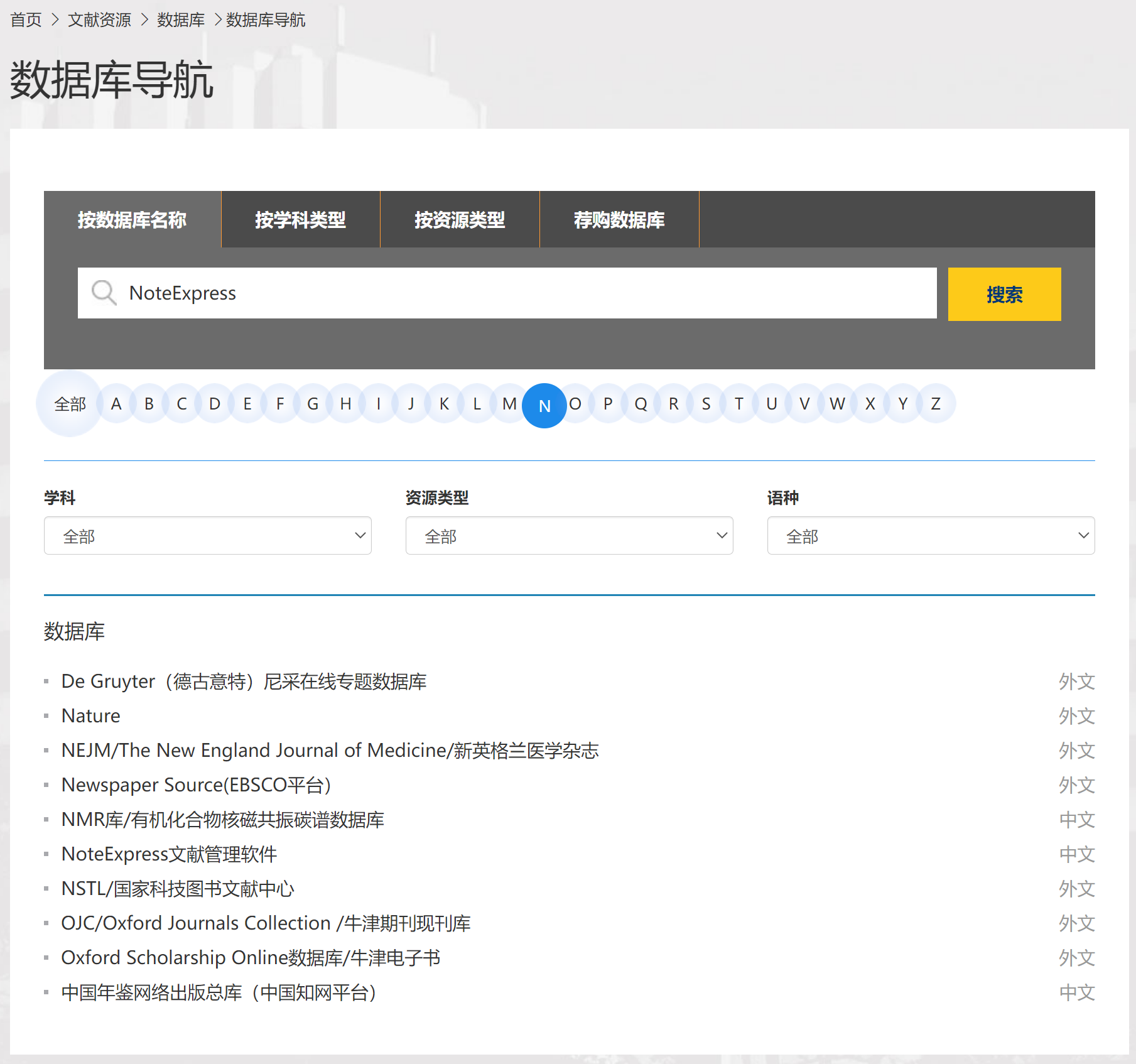Open NoteExpress文献管理软件 database link

pyautogui.click(x=169, y=854)
